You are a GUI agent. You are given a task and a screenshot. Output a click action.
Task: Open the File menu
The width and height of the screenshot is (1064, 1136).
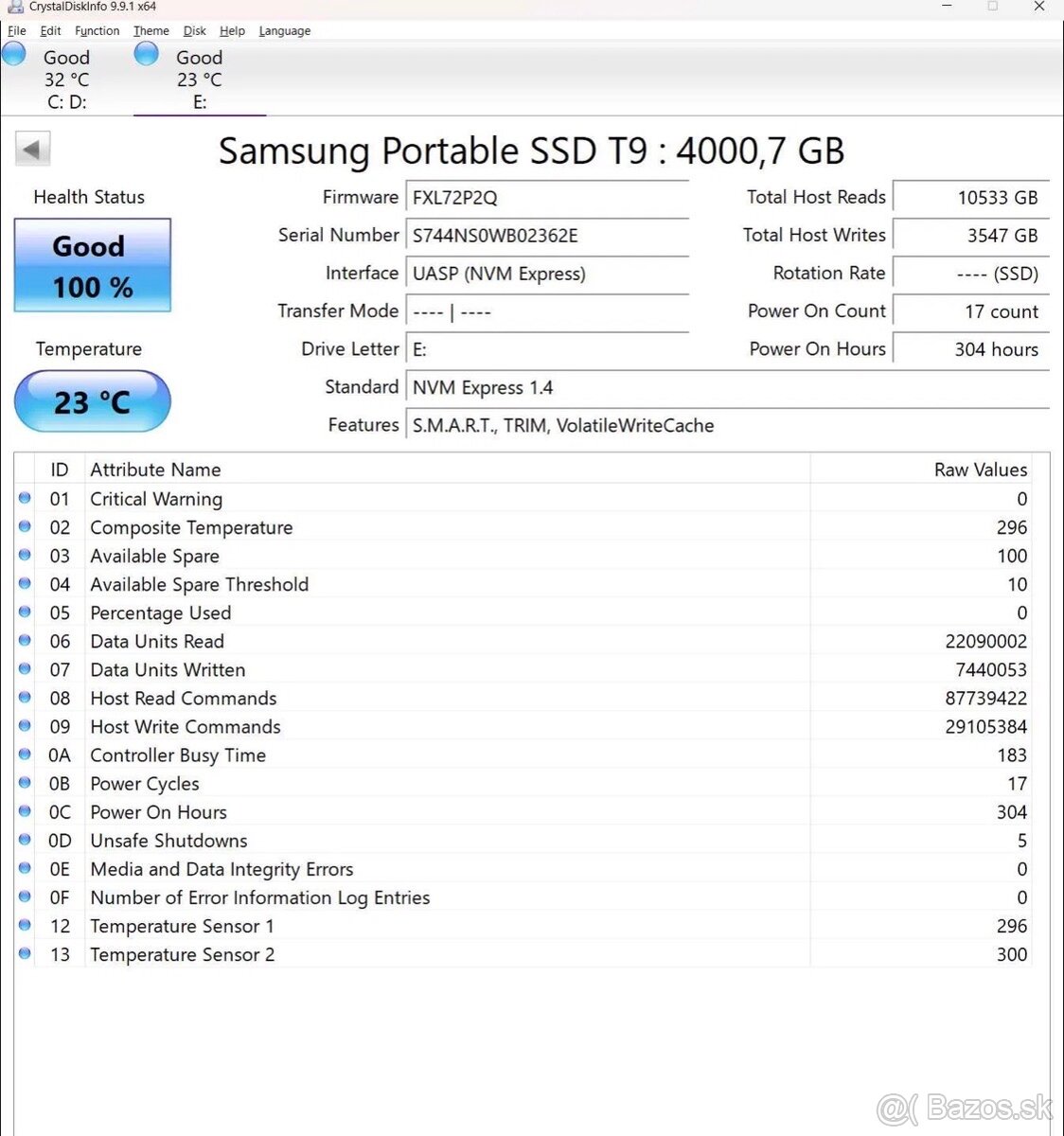coord(16,30)
